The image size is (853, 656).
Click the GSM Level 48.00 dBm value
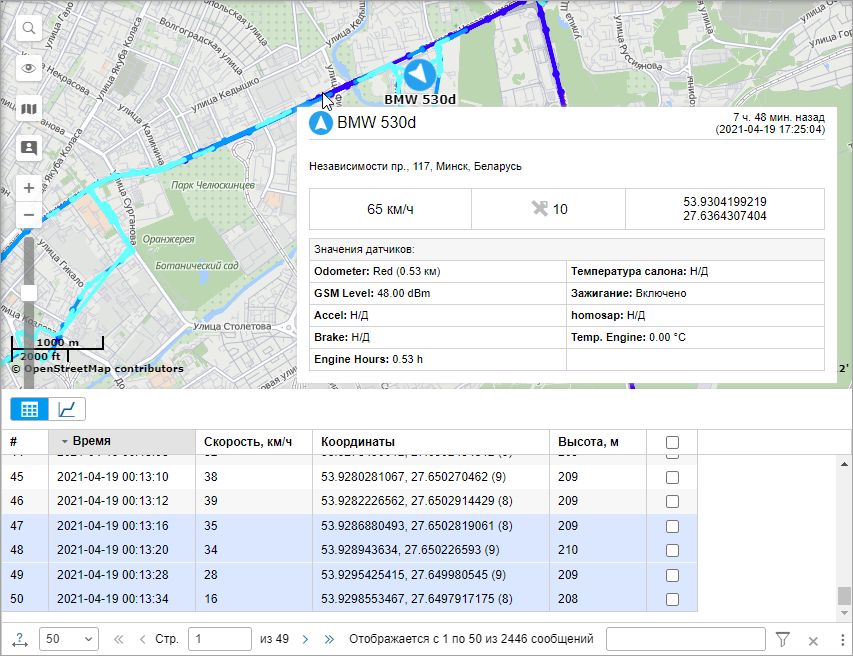[x=404, y=293]
